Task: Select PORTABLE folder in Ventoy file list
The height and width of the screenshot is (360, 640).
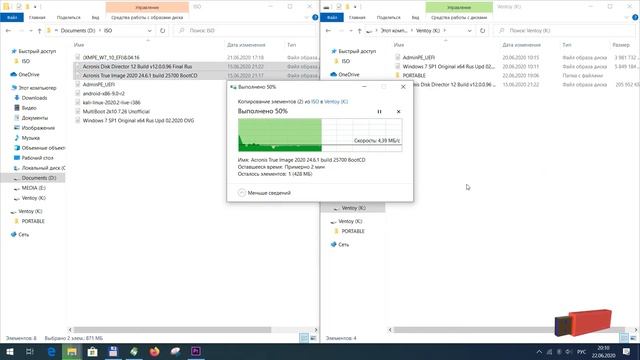Action: 414,76
